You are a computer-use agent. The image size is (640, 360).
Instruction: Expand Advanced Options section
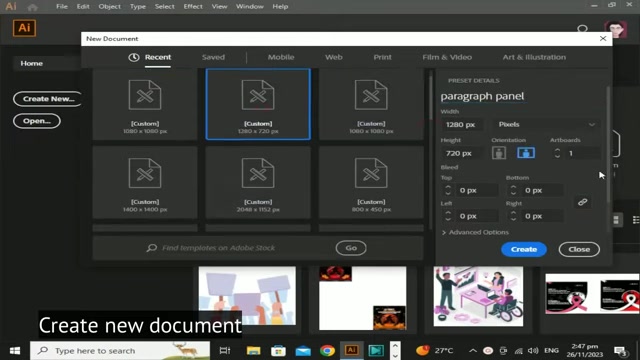coord(476,232)
